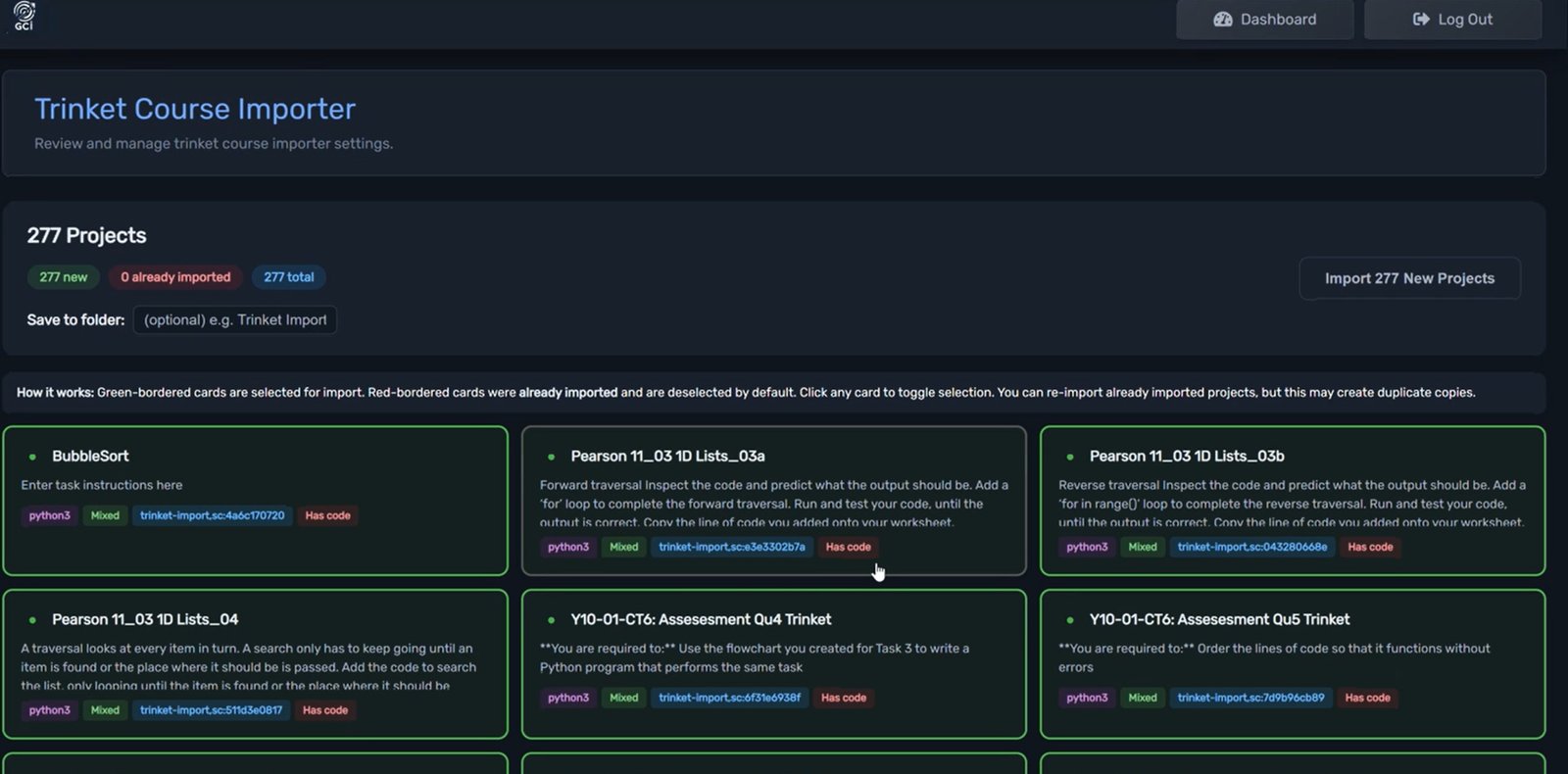Focus the Save to folder field
1568x774 pixels.
pos(235,319)
